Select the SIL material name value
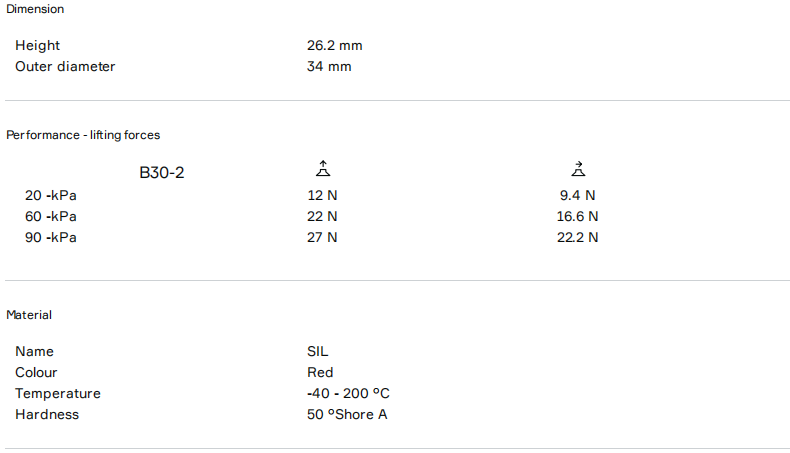The height and width of the screenshot is (453, 790). [x=317, y=352]
